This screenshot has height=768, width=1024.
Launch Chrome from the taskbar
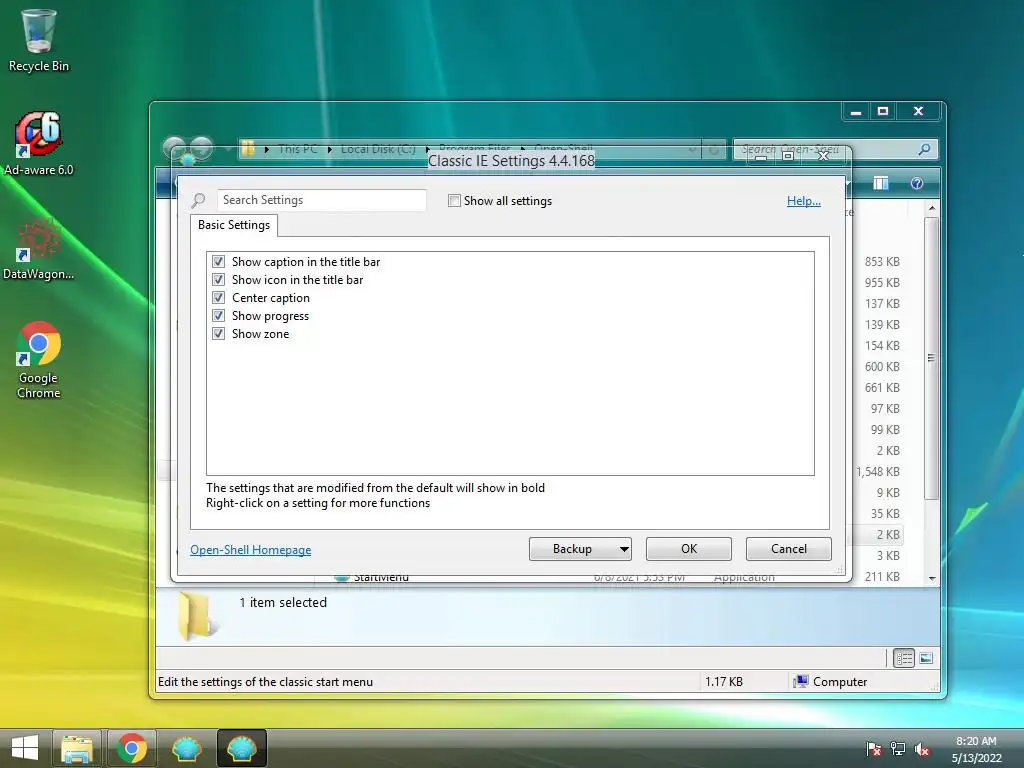(131, 748)
